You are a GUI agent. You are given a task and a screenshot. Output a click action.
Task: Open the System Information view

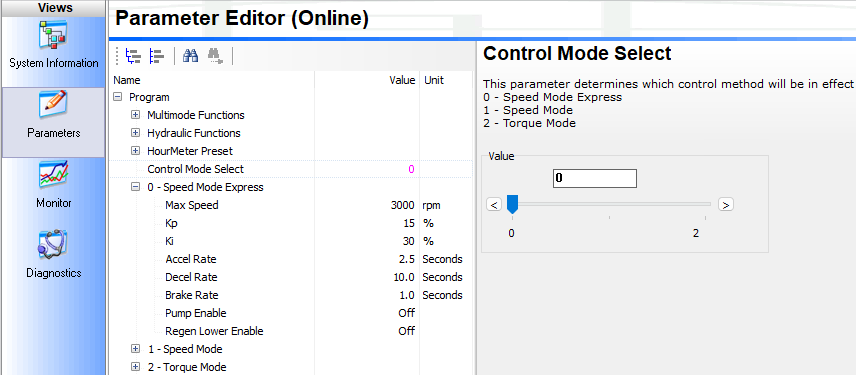(x=54, y=46)
